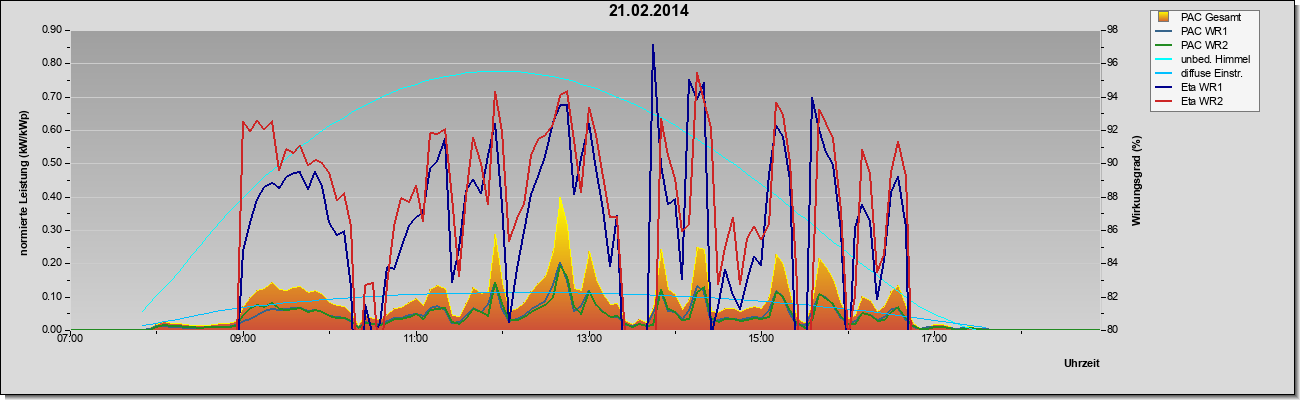Click the chart title 21.02.2014

tap(648, 11)
